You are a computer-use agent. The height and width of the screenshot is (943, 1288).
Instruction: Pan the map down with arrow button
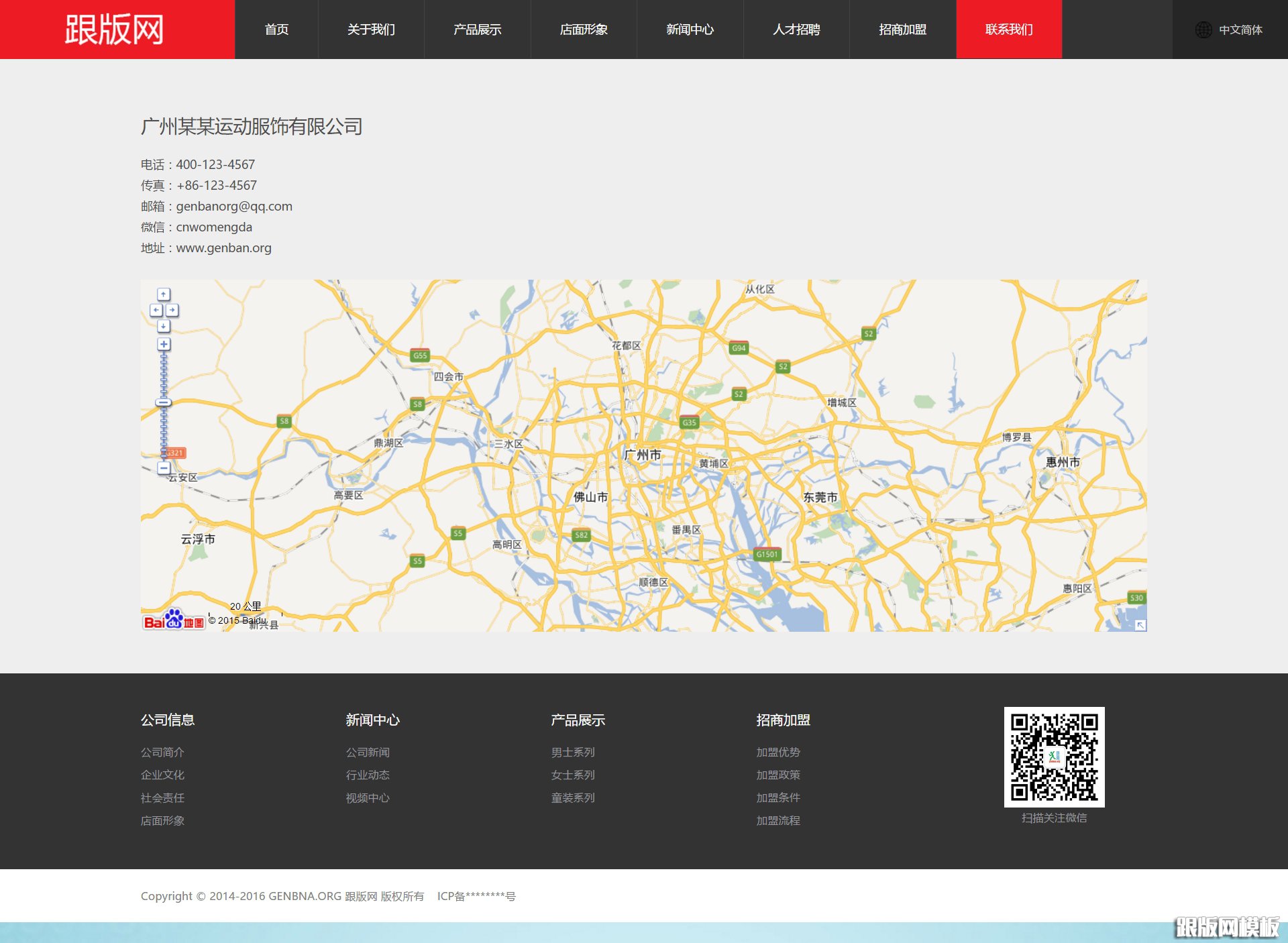coord(164,327)
